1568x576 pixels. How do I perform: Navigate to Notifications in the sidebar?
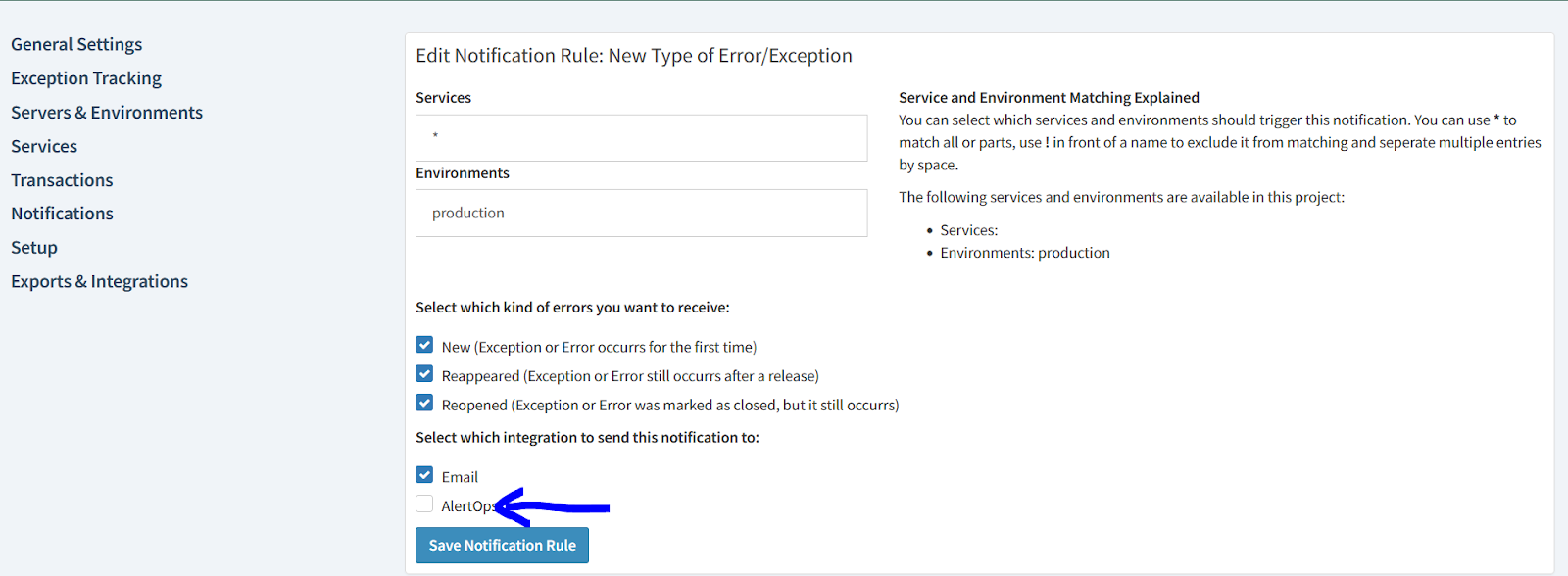(x=62, y=214)
